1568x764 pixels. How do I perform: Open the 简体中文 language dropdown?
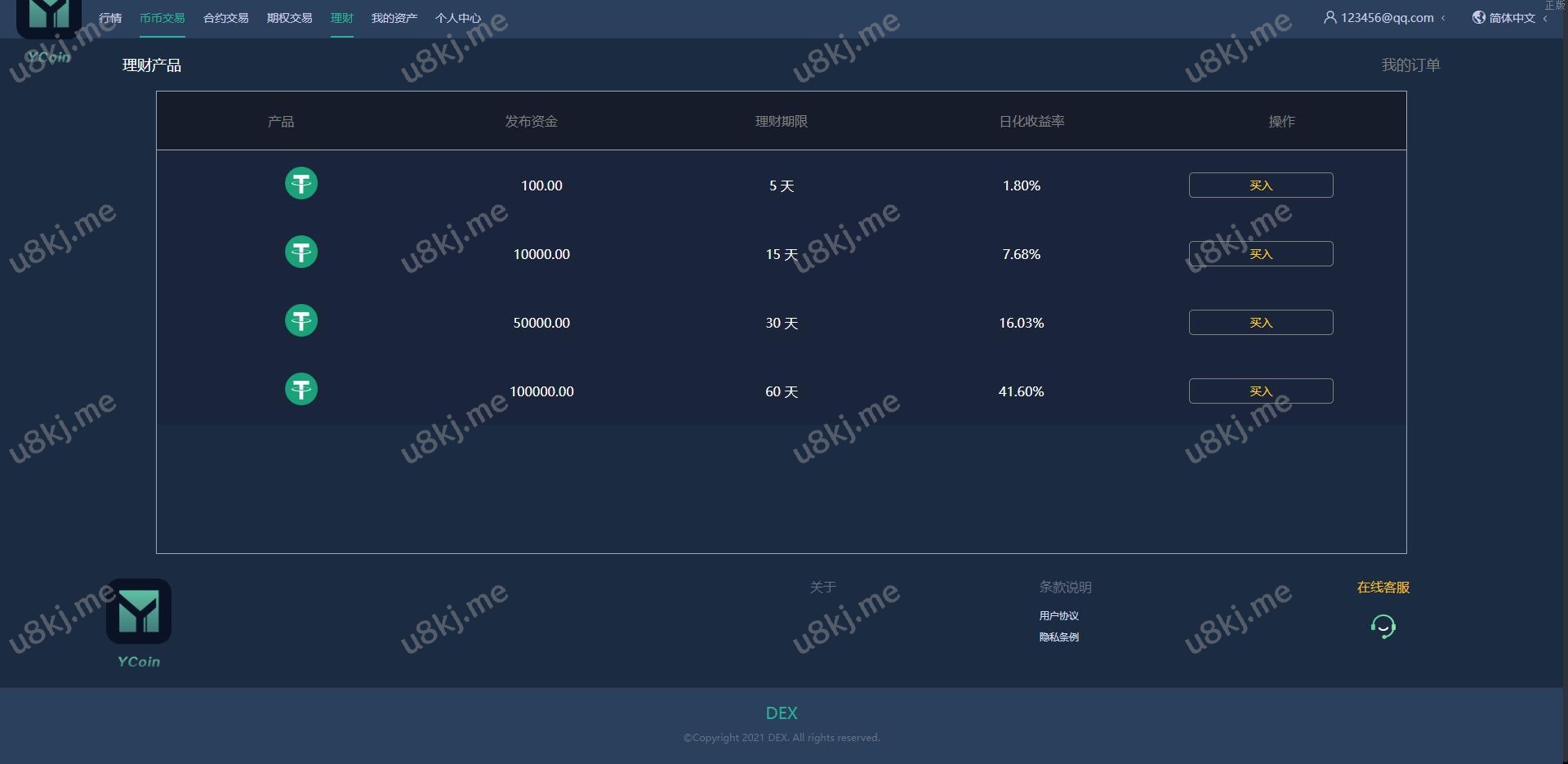(1512, 18)
